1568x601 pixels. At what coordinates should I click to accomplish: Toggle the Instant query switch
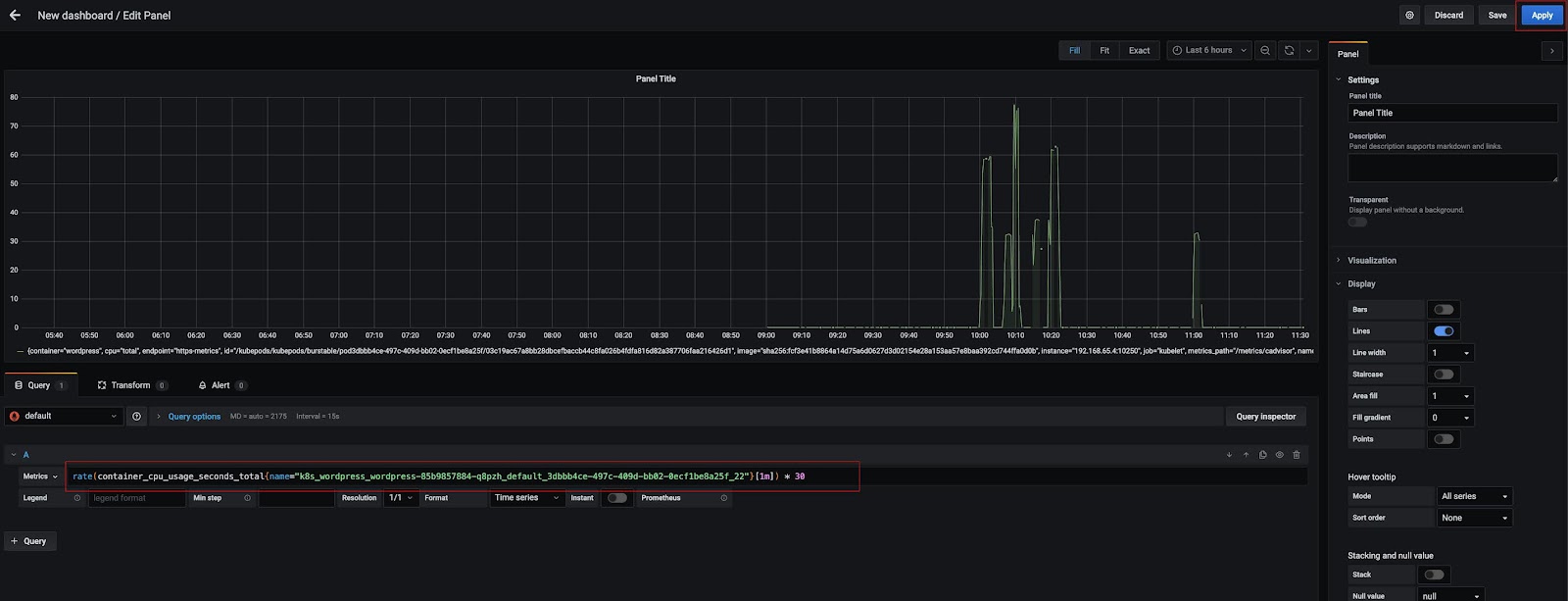[x=616, y=498]
